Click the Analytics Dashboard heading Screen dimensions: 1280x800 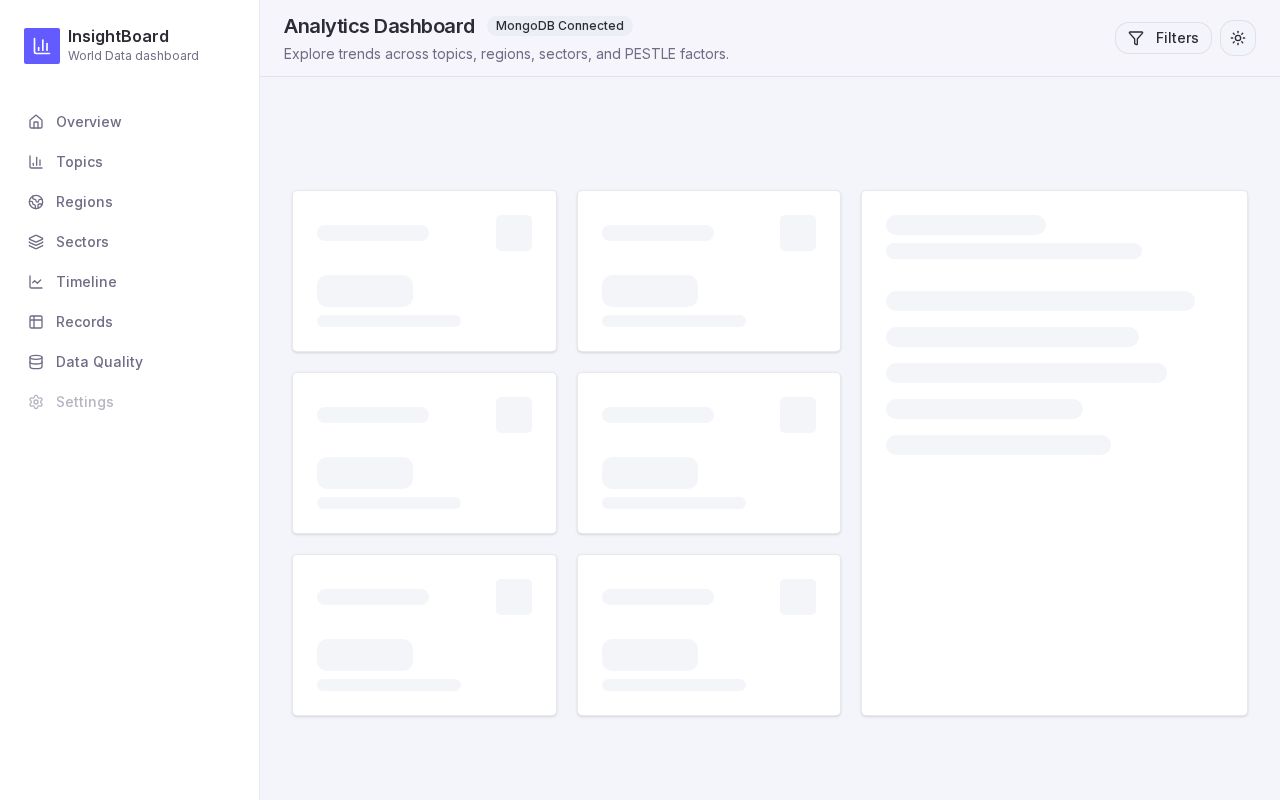pos(379,26)
